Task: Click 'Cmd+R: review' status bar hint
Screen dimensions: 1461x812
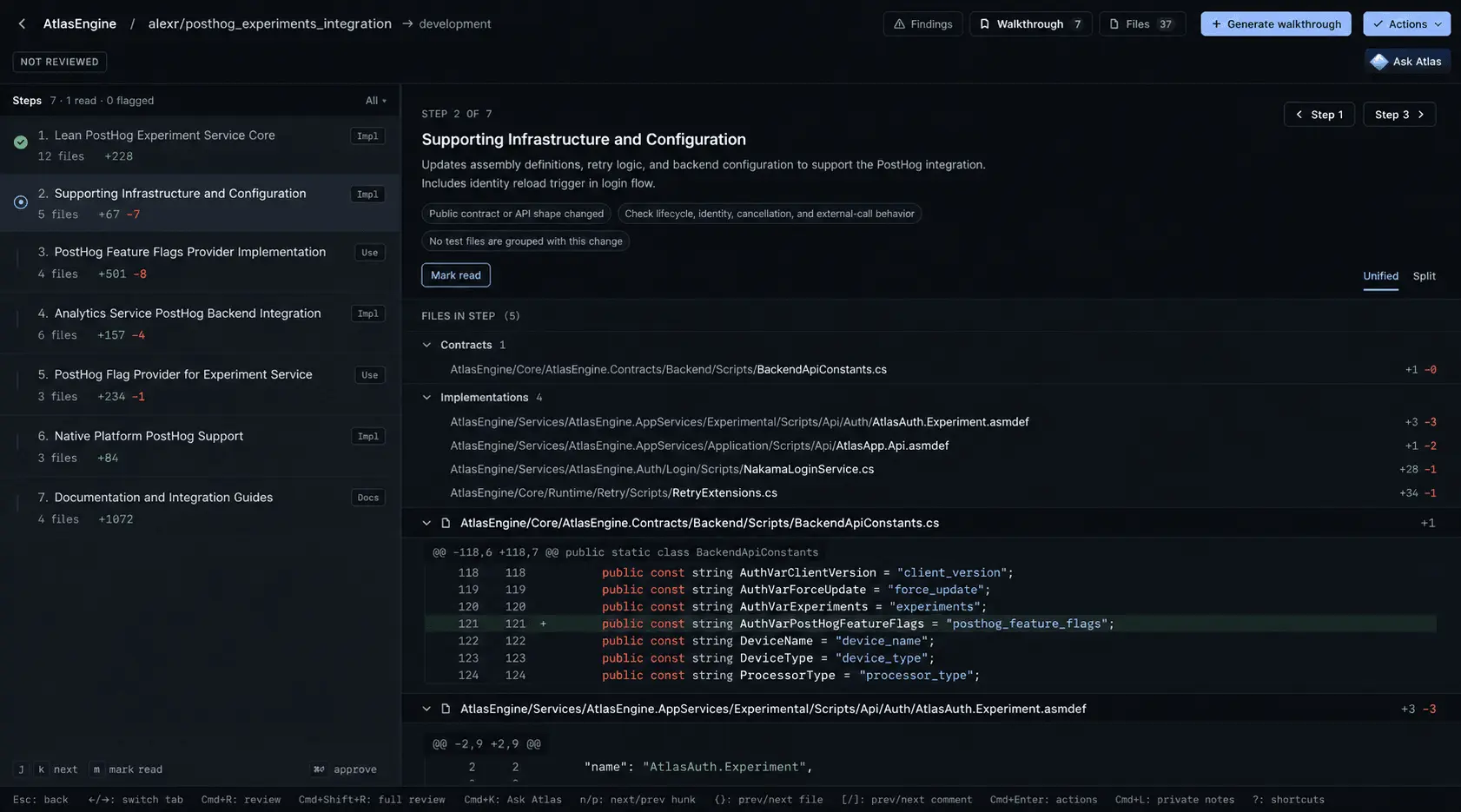Action: 241,800
